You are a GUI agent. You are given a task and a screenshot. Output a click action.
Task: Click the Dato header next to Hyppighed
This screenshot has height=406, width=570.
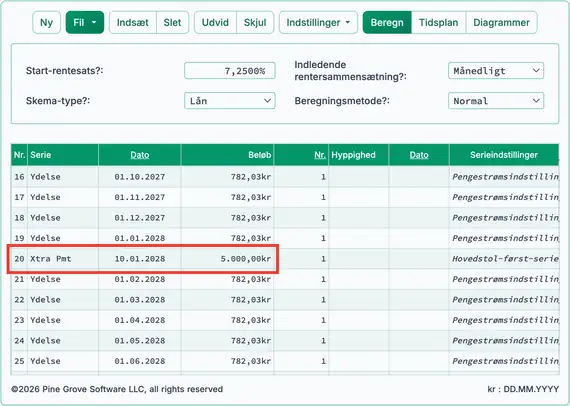pos(419,155)
